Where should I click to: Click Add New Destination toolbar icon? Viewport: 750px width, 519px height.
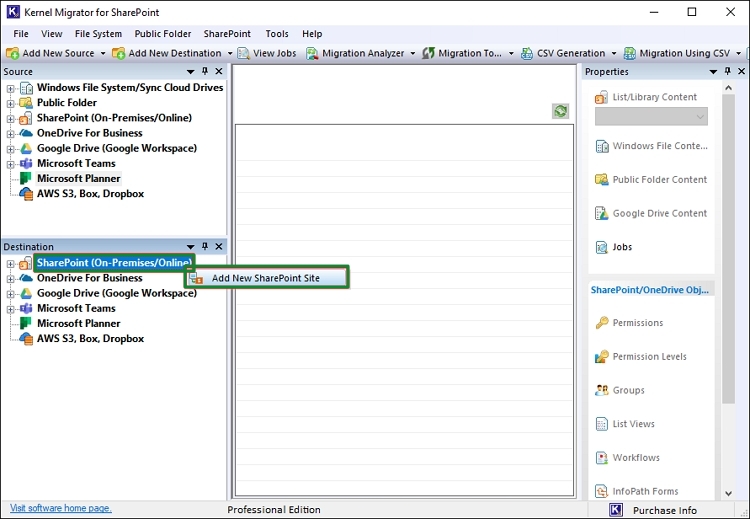(118, 53)
